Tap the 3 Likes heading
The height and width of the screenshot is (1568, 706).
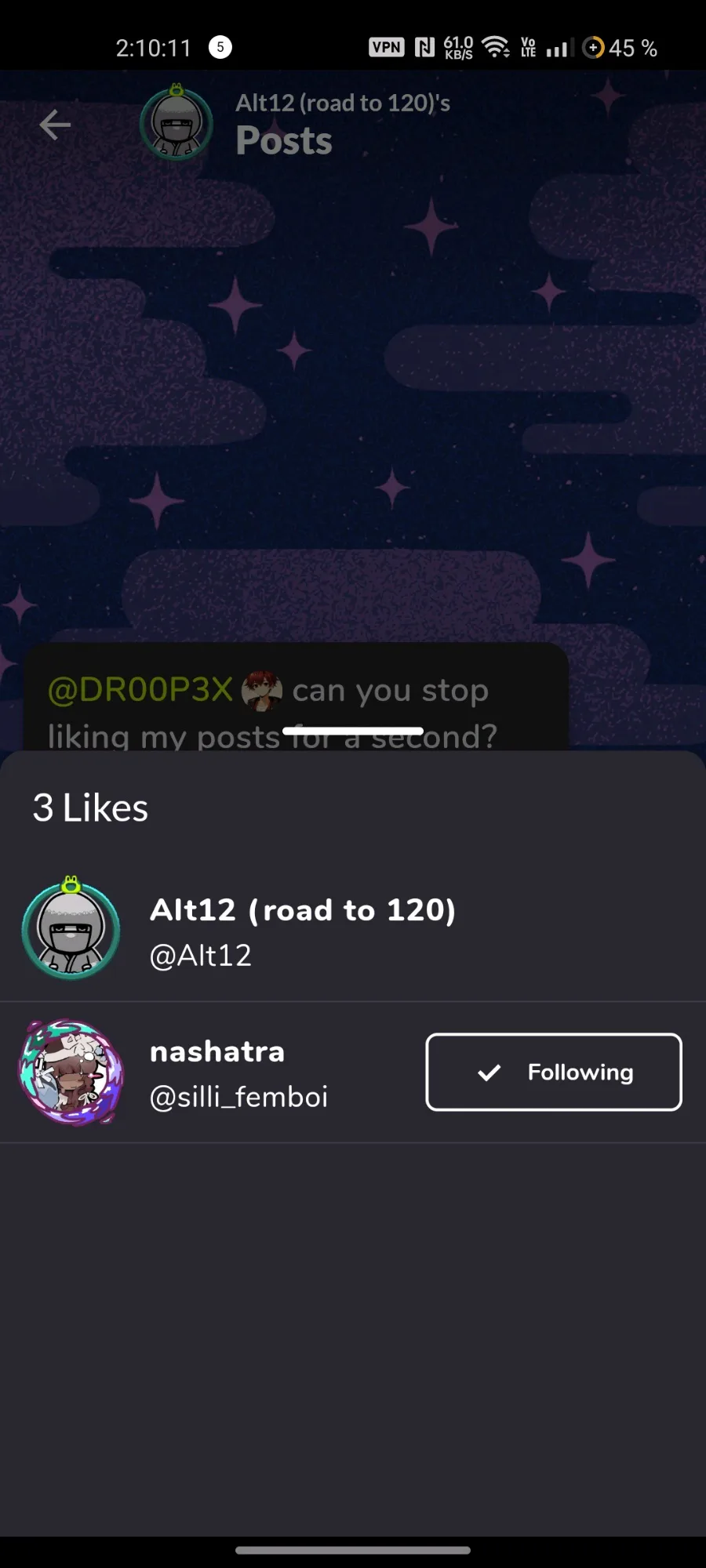tap(90, 808)
